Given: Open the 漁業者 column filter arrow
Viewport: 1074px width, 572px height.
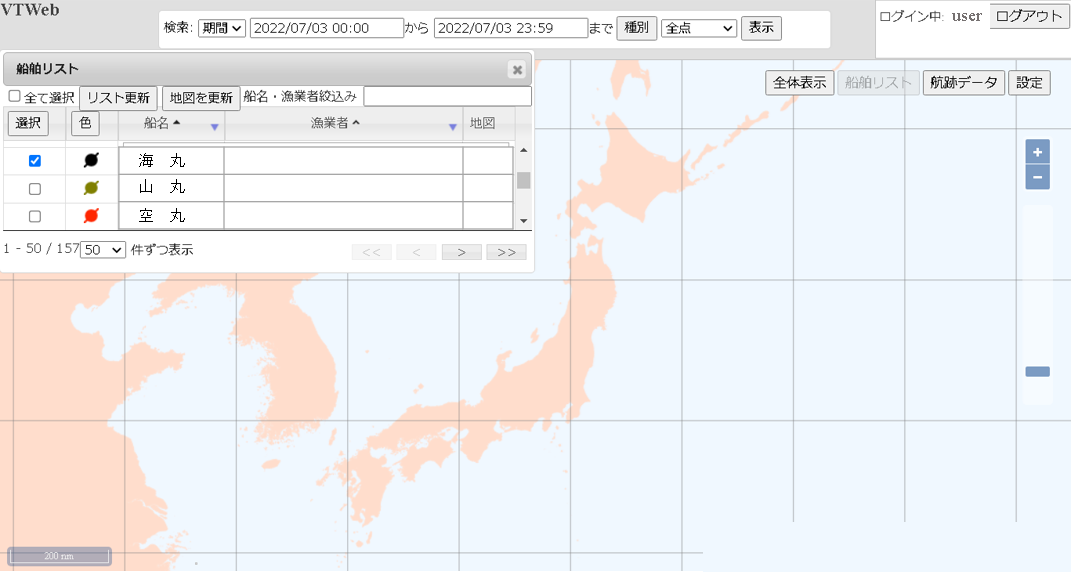Looking at the screenshot, I should 453,127.
